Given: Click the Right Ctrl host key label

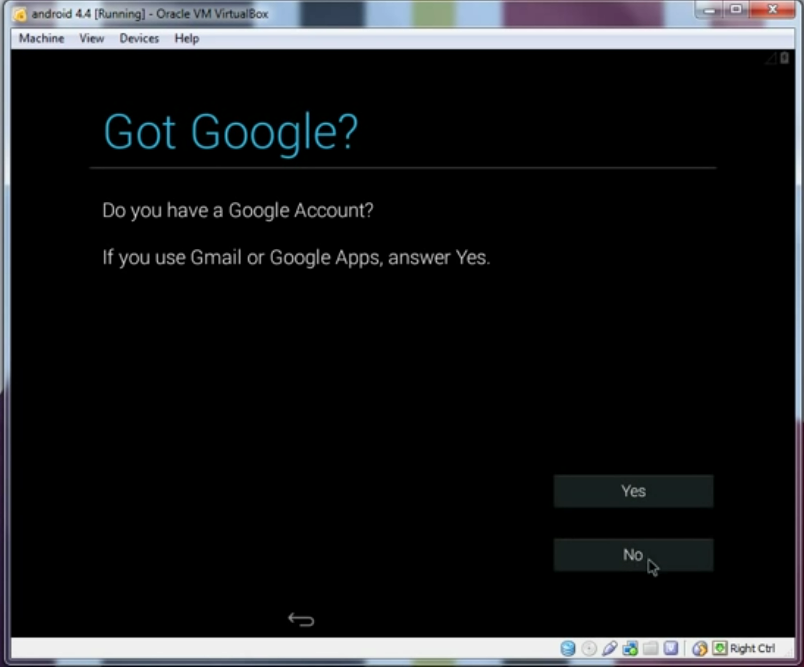Looking at the screenshot, I should (752, 649).
